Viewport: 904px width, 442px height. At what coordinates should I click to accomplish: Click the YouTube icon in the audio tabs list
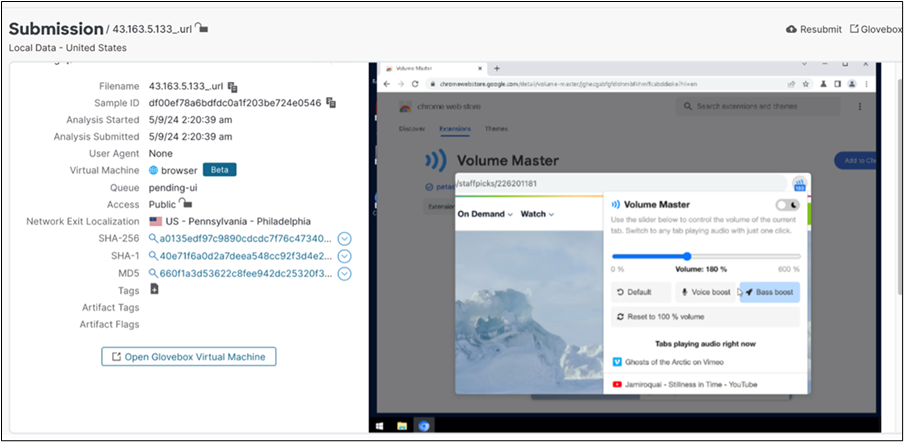(617, 384)
